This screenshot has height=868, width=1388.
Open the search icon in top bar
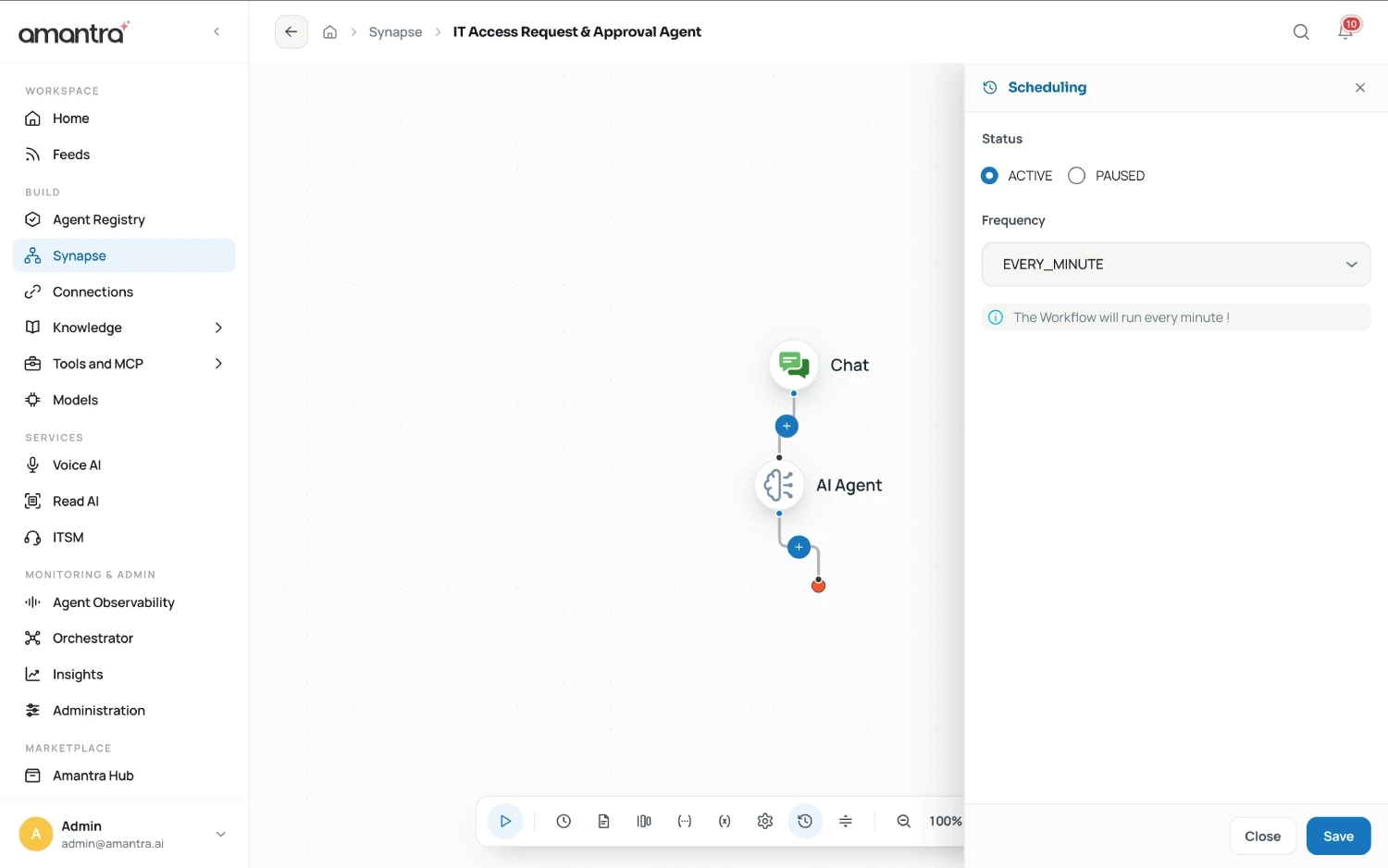(1301, 32)
